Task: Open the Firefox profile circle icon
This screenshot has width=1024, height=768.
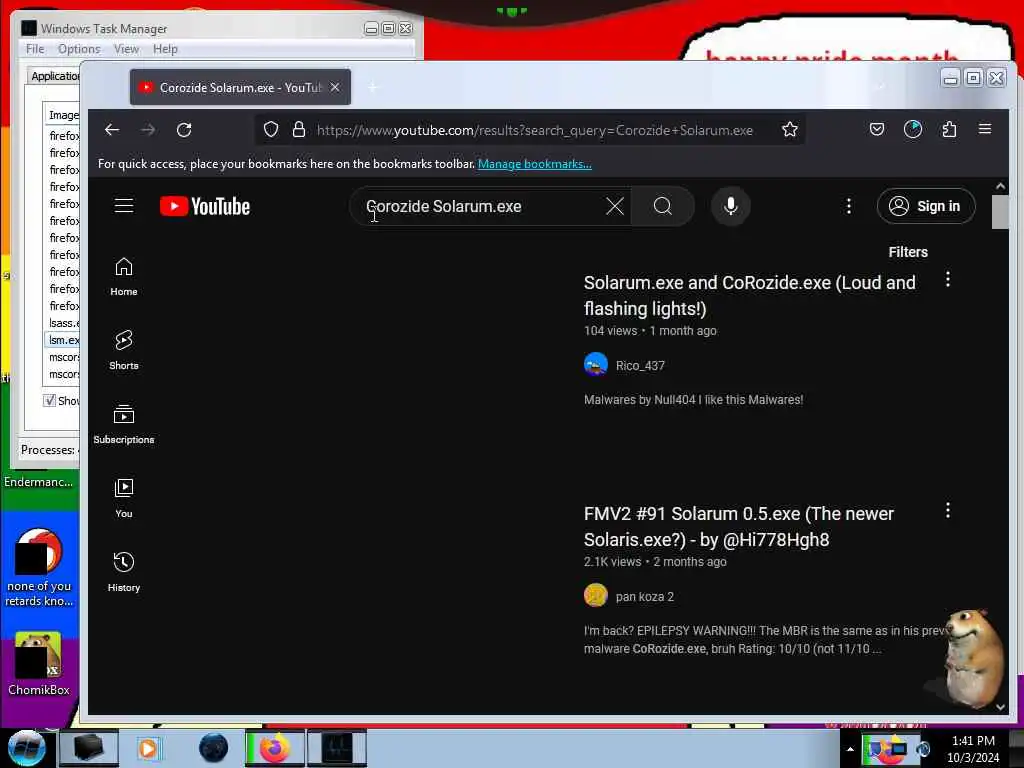Action: tap(913, 129)
